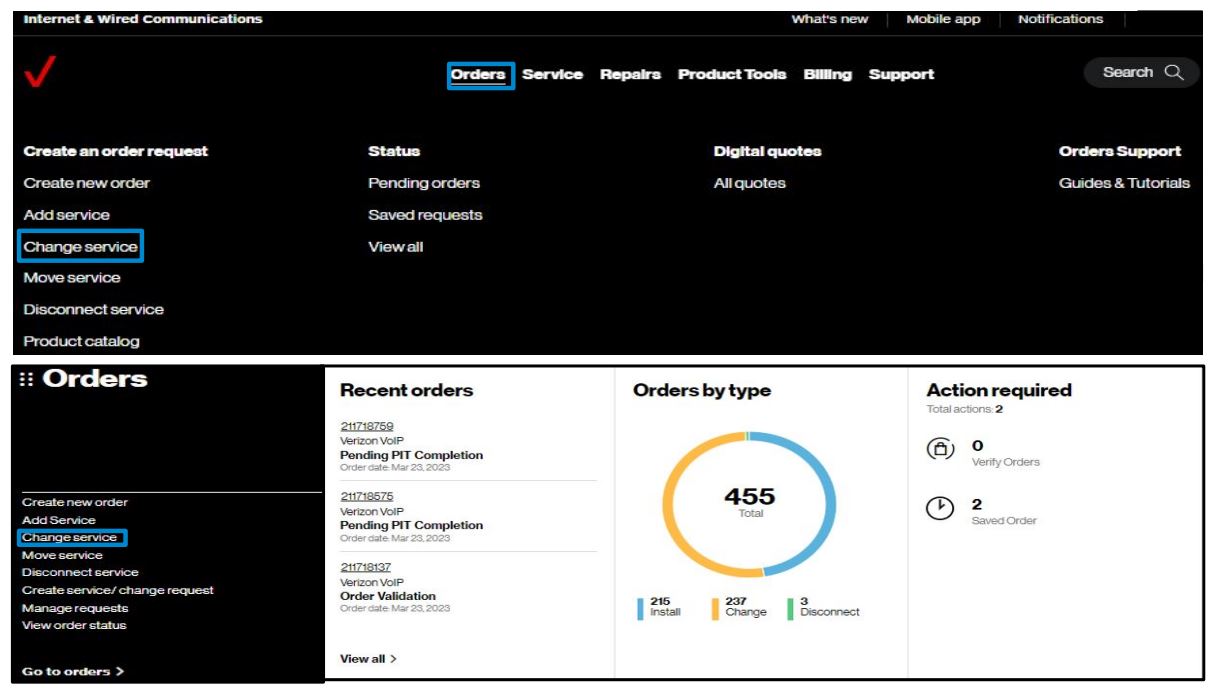Click Internet & Wired Communications heading
The height and width of the screenshot is (692, 1214).
143,19
